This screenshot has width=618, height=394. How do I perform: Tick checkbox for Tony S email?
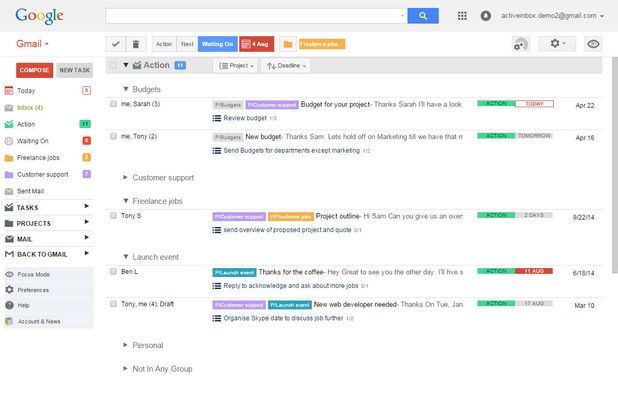click(114, 216)
